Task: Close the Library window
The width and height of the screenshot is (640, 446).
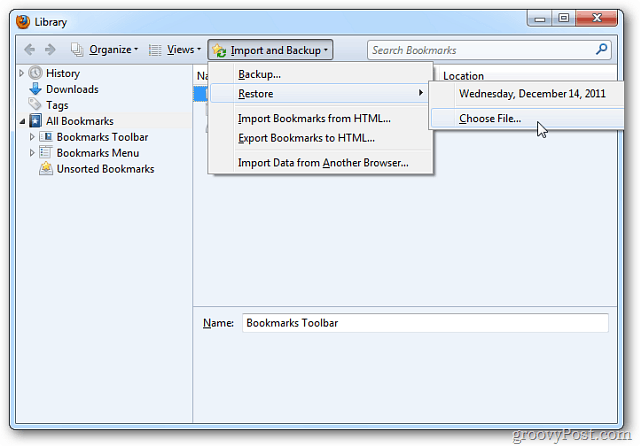Action: [x=596, y=18]
